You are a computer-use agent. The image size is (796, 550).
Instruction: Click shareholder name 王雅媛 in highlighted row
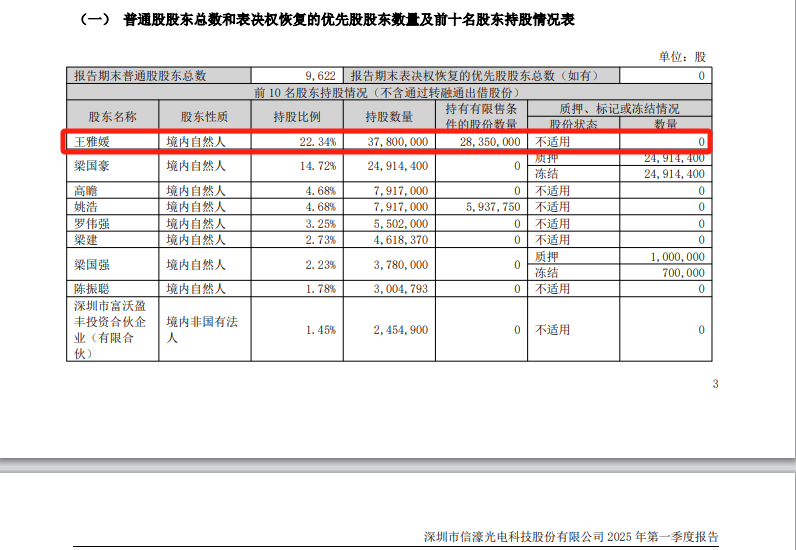[x=92, y=142]
